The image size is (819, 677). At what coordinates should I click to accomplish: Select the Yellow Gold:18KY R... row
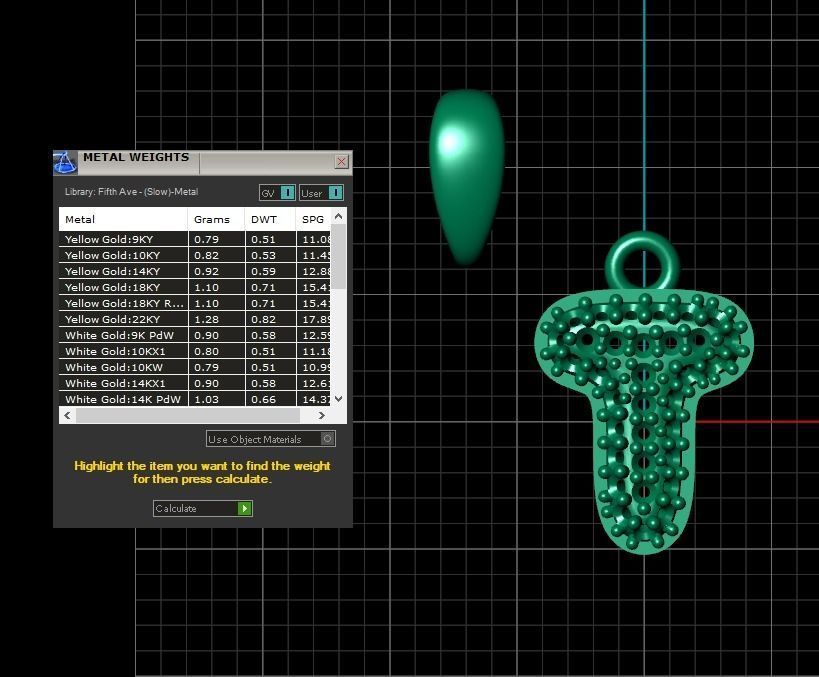click(x=195, y=303)
